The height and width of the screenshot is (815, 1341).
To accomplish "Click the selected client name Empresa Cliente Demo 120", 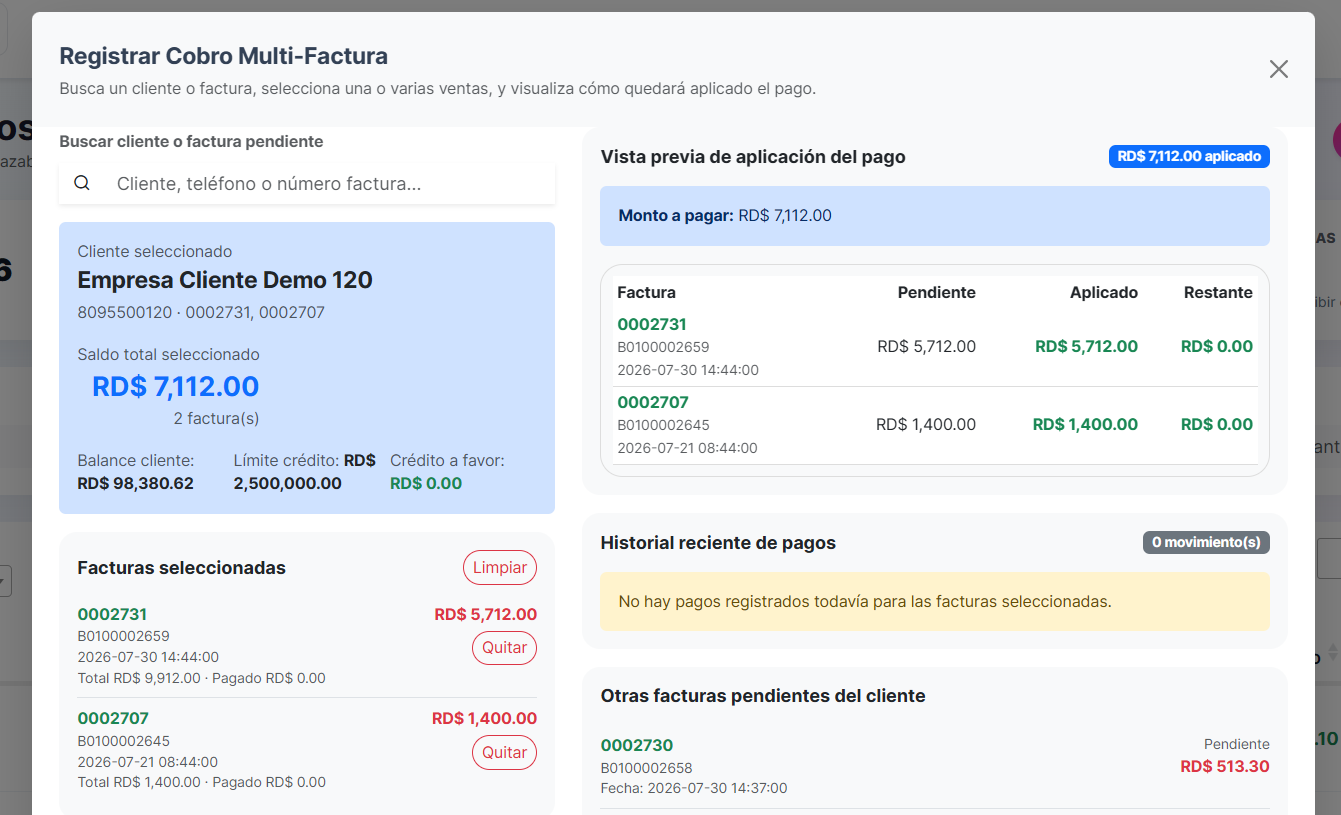I will point(225,280).
